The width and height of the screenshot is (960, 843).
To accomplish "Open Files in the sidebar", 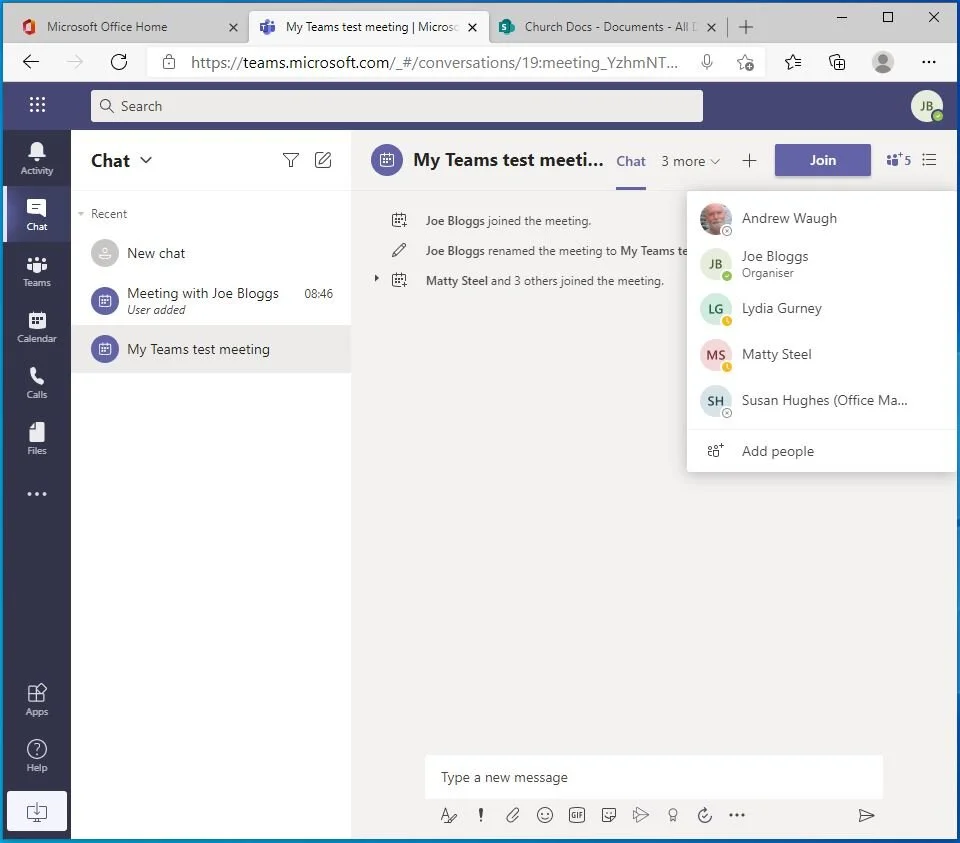I will [x=37, y=438].
